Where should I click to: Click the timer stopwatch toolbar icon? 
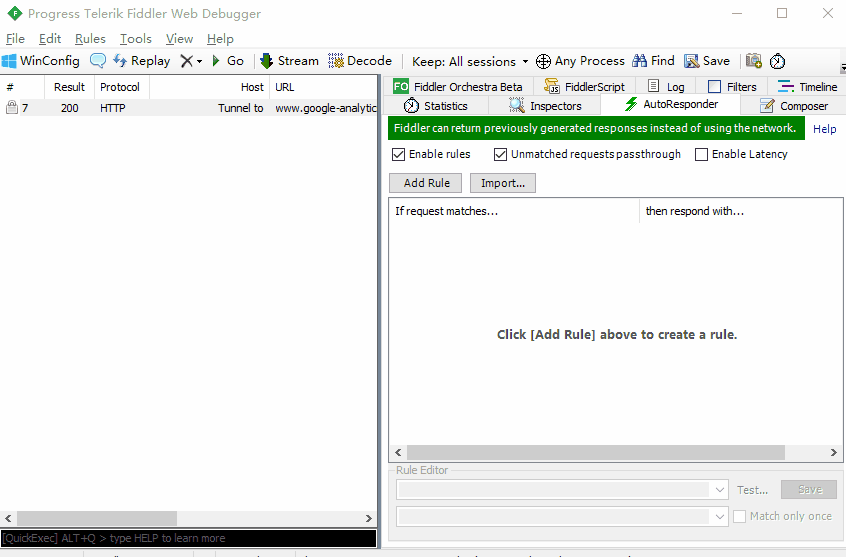(777, 61)
